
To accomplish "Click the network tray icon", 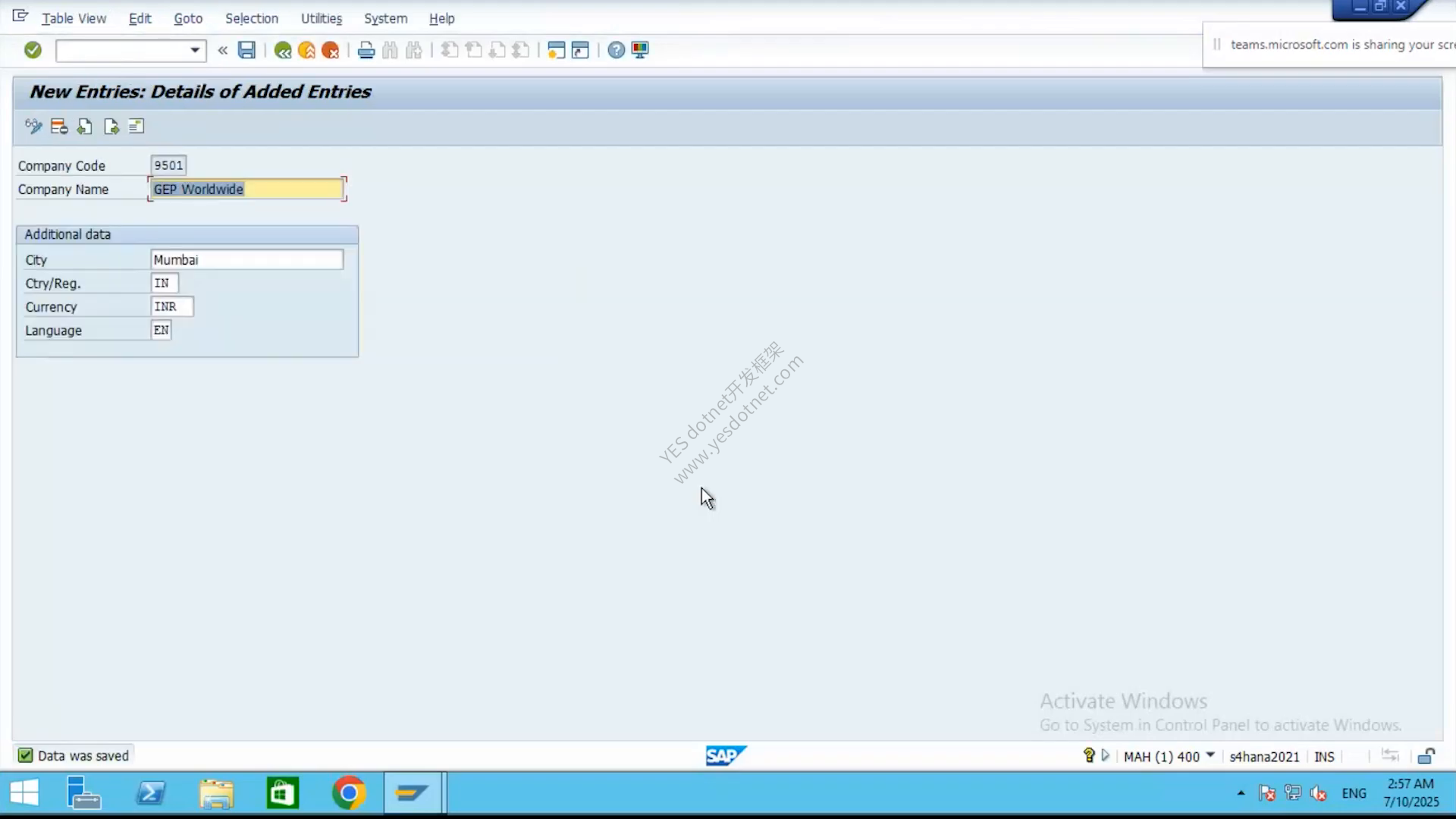I will pos(1293,793).
